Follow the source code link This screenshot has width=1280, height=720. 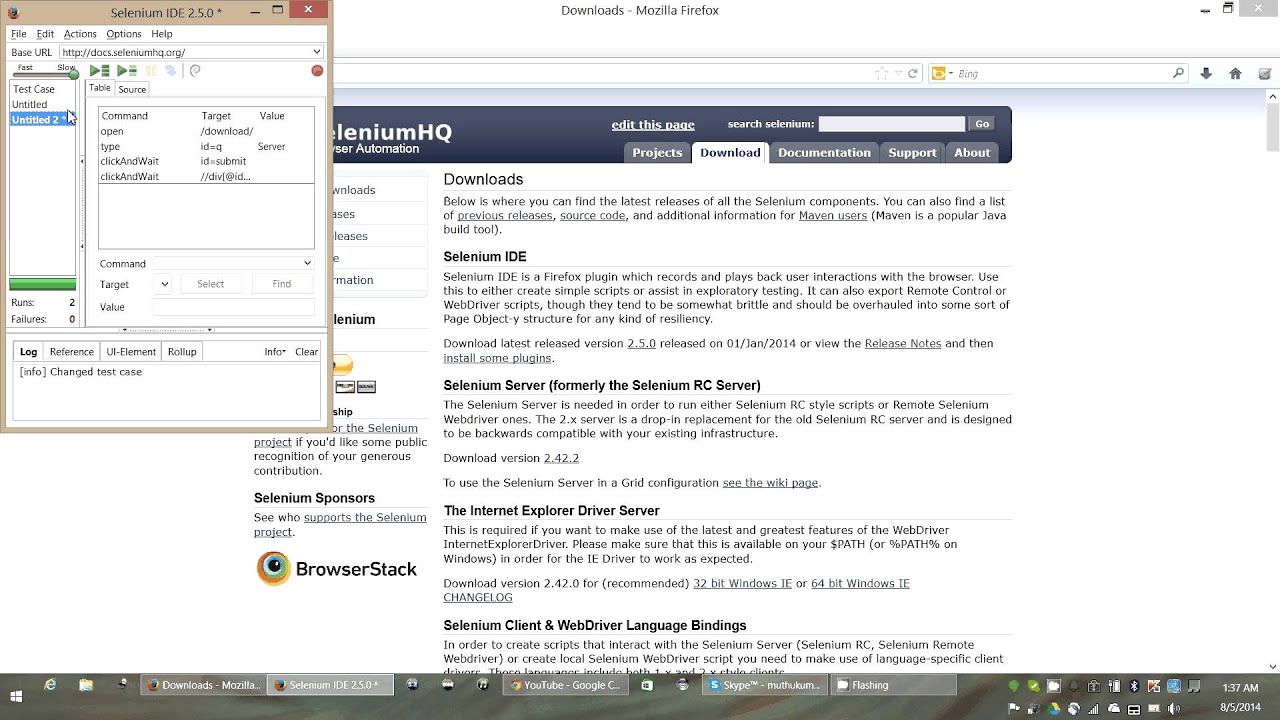coord(593,216)
